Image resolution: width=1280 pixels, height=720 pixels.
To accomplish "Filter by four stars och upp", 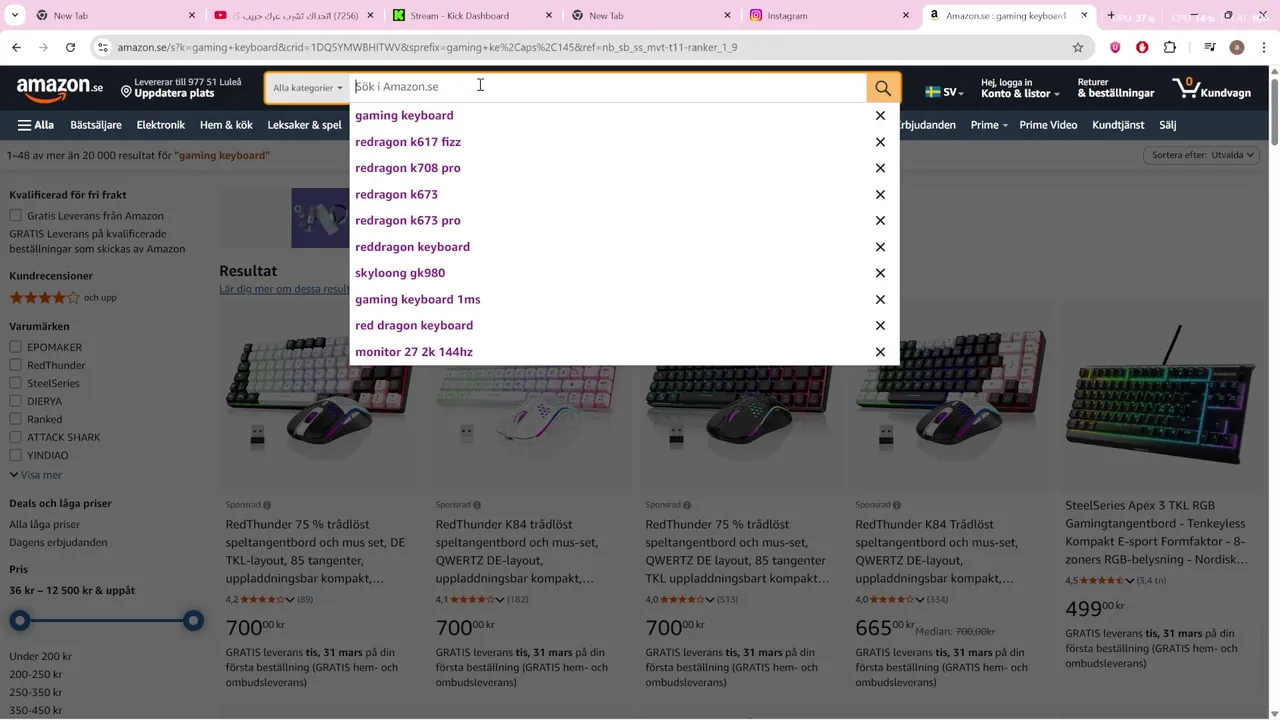I will pyautogui.click(x=63, y=297).
